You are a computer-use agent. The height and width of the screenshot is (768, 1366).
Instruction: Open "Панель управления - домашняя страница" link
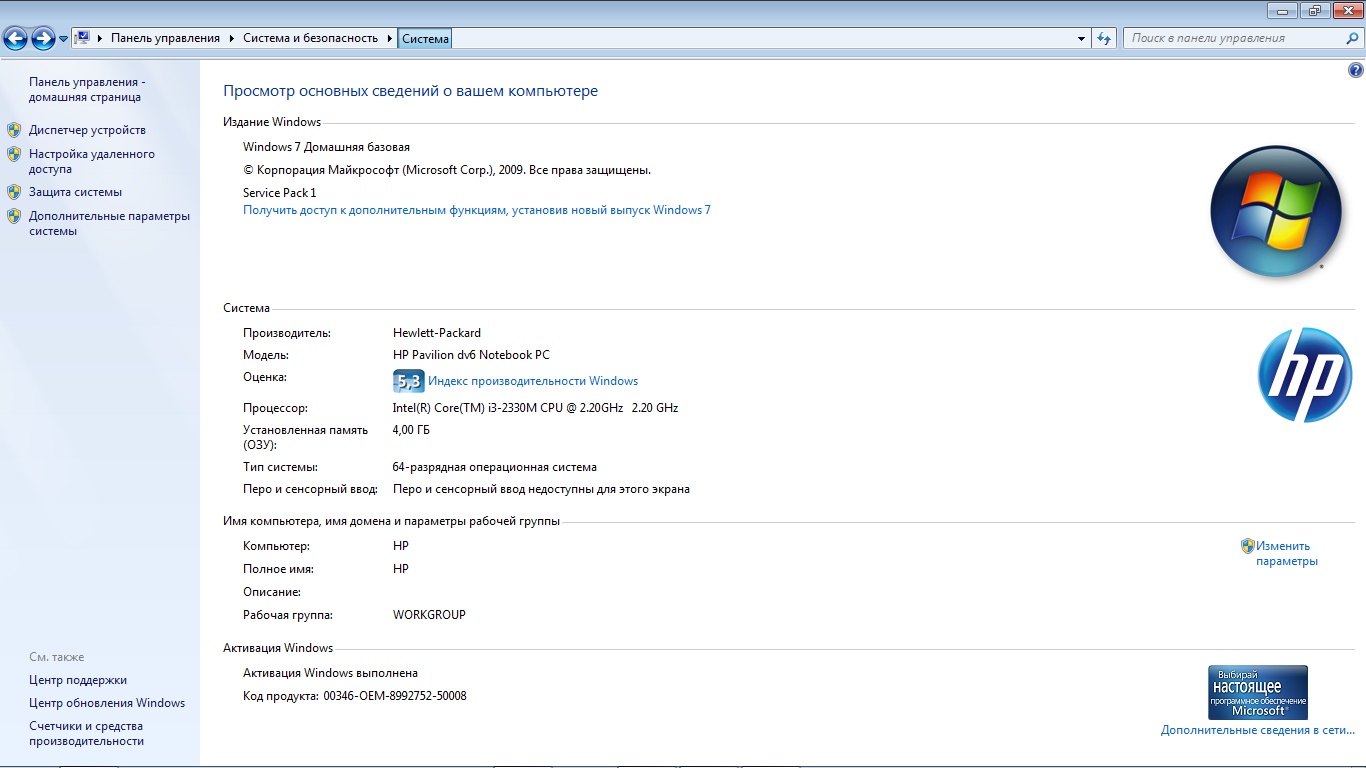tap(87, 90)
